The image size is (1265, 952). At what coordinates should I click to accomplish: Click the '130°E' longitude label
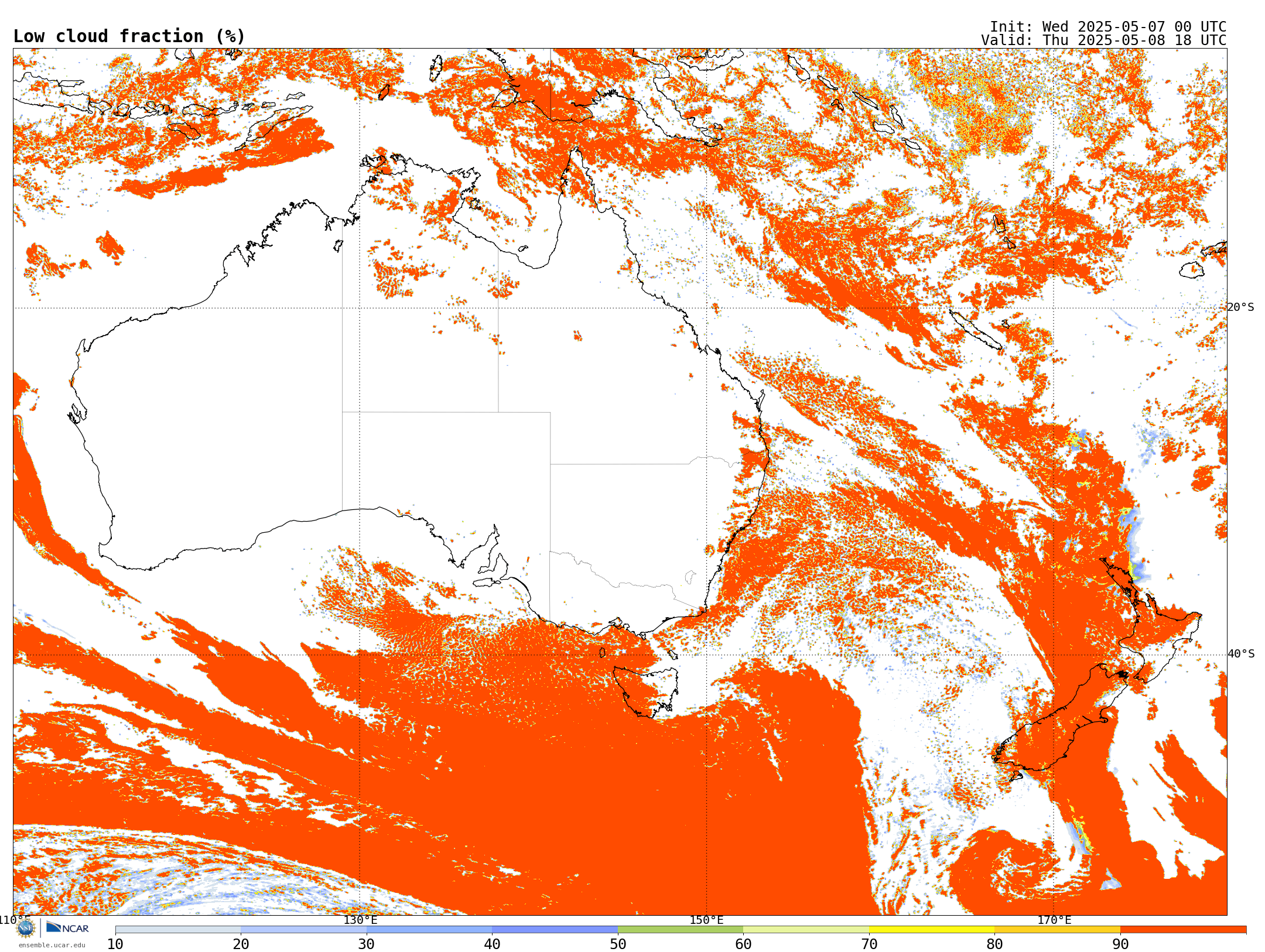360,920
